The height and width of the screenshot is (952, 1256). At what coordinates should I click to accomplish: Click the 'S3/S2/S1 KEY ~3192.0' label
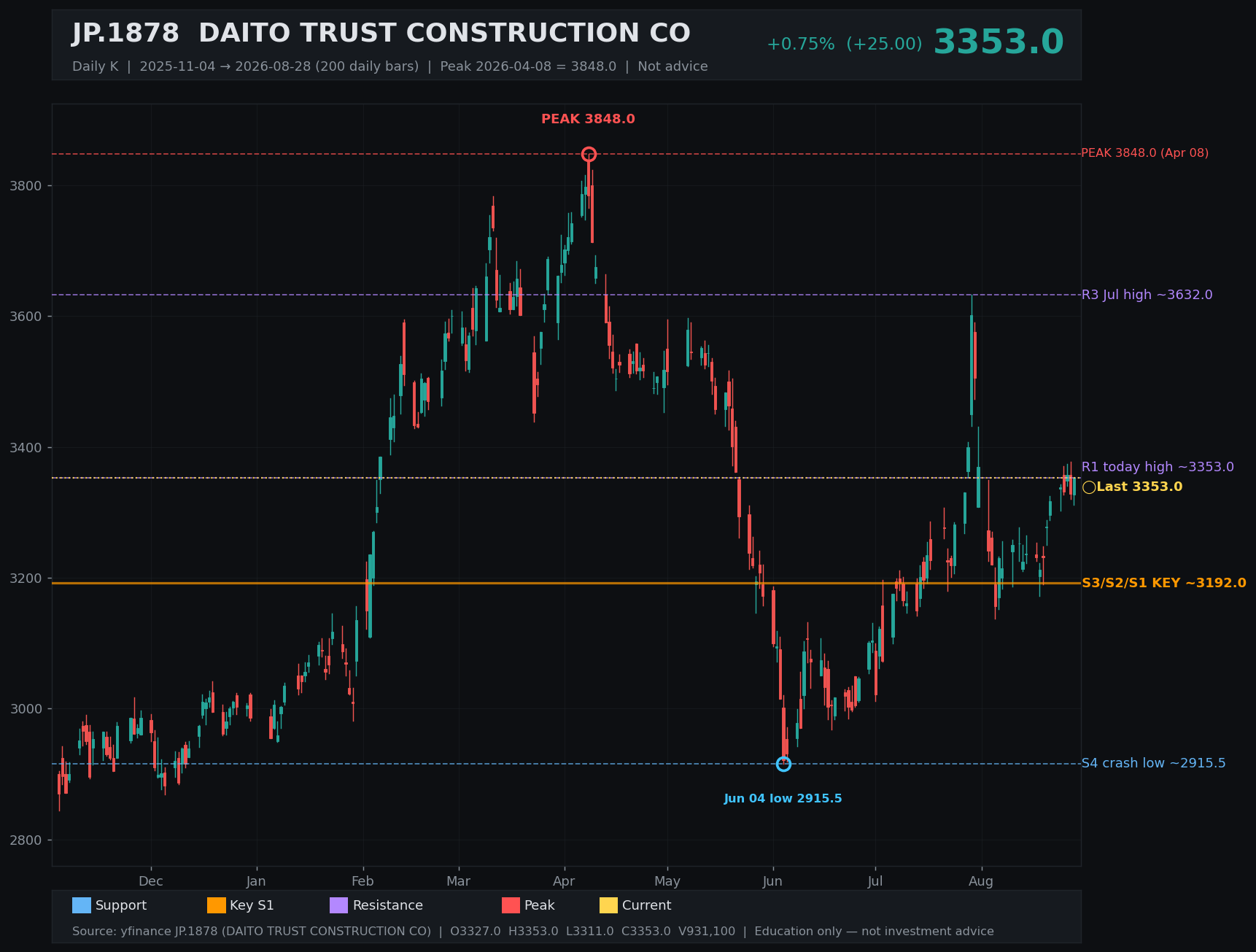point(1164,583)
